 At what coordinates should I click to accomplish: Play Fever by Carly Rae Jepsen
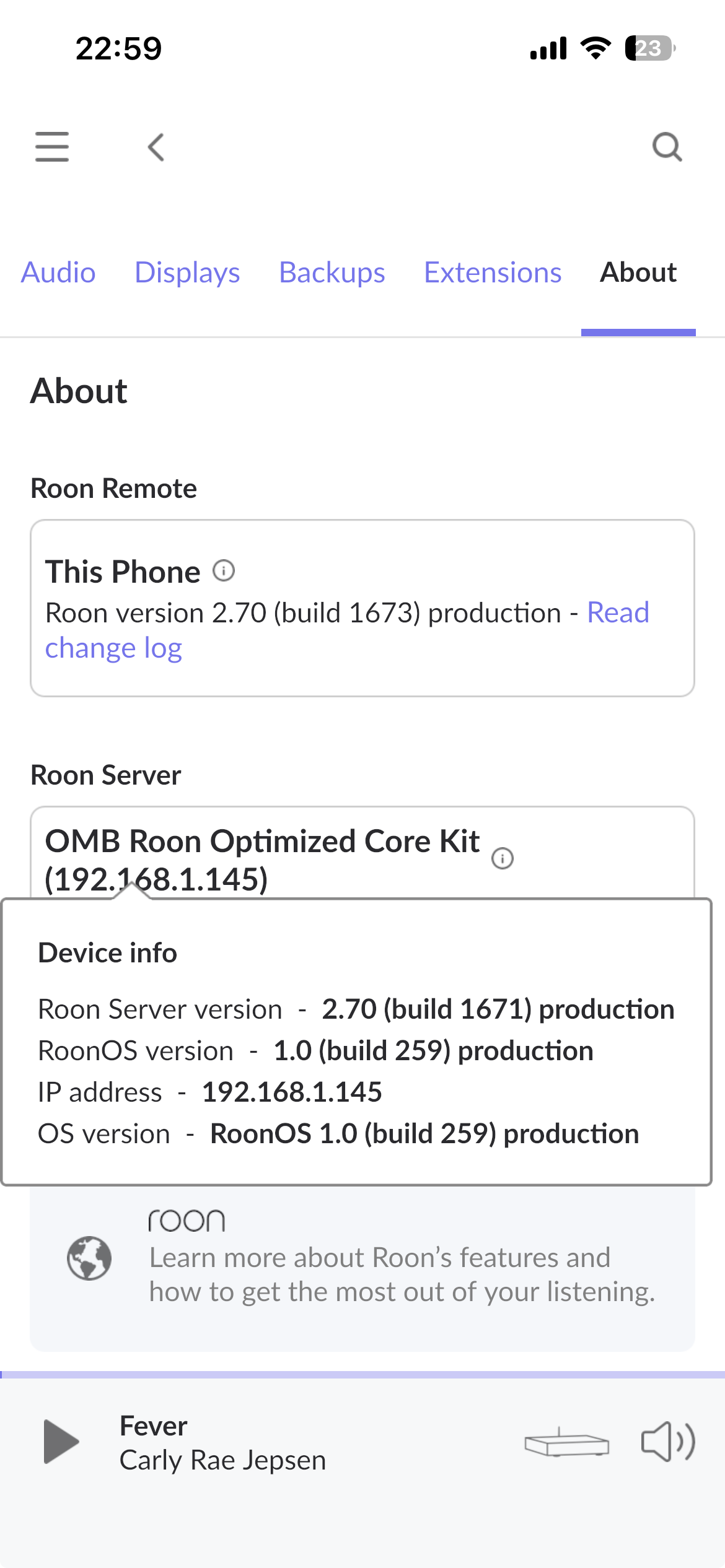[x=61, y=1442]
